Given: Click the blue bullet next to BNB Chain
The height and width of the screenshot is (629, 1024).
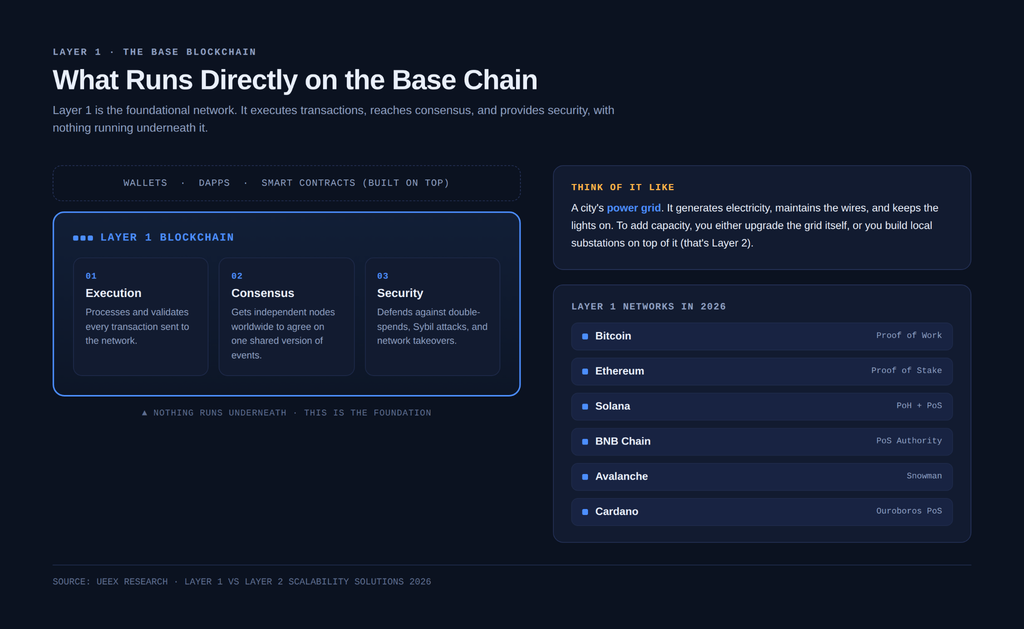Looking at the screenshot, I should (x=585, y=442).
